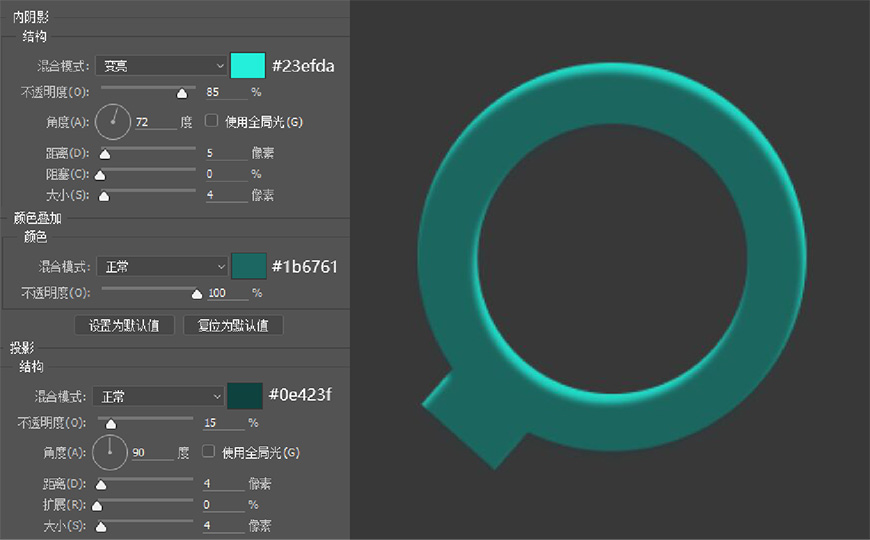This screenshot has height=540, width=870.
Task: Enable global light for Inner Shadow
Action: click(x=211, y=121)
